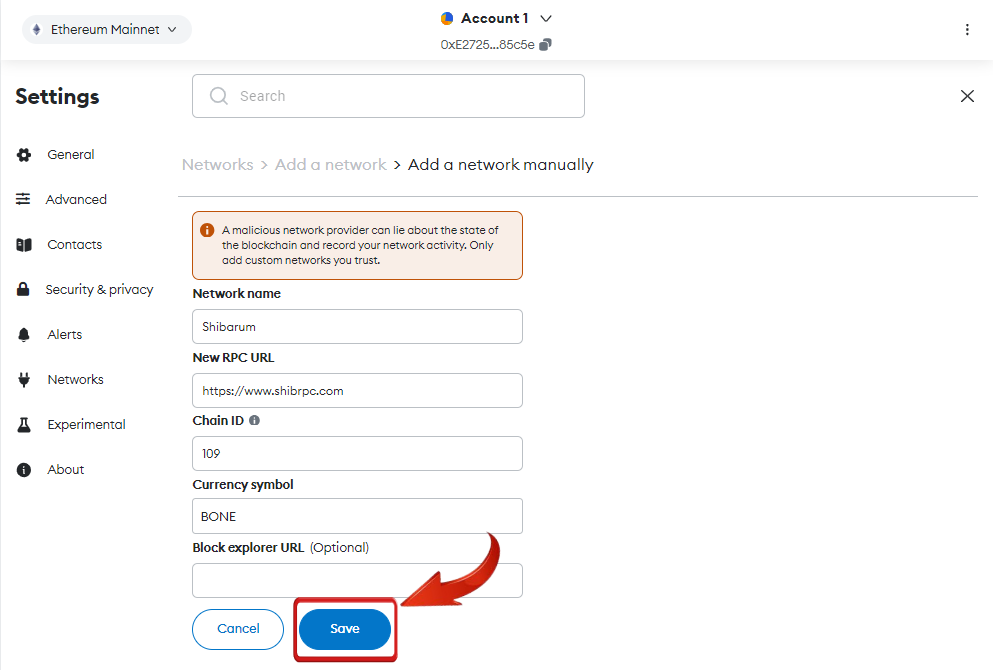Image resolution: width=993 pixels, height=670 pixels.
Task: Save the Shibarum network
Action: 345,629
